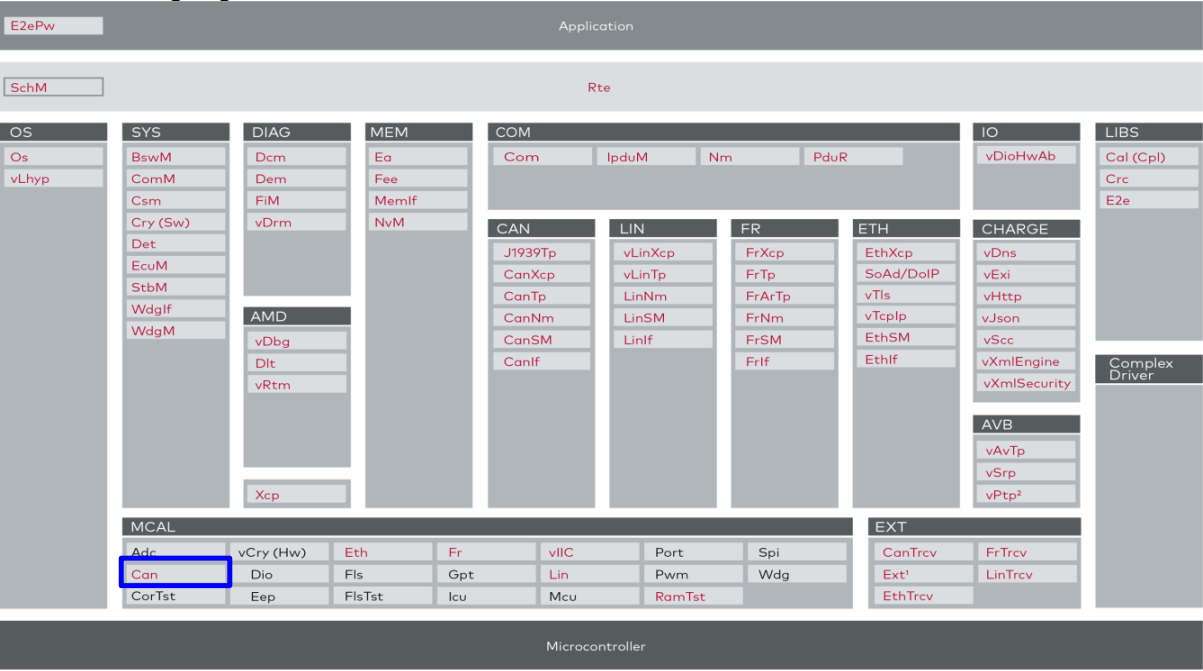The width and height of the screenshot is (1203, 671).
Task: Click the FlsTst module
Action: click(x=384, y=596)
